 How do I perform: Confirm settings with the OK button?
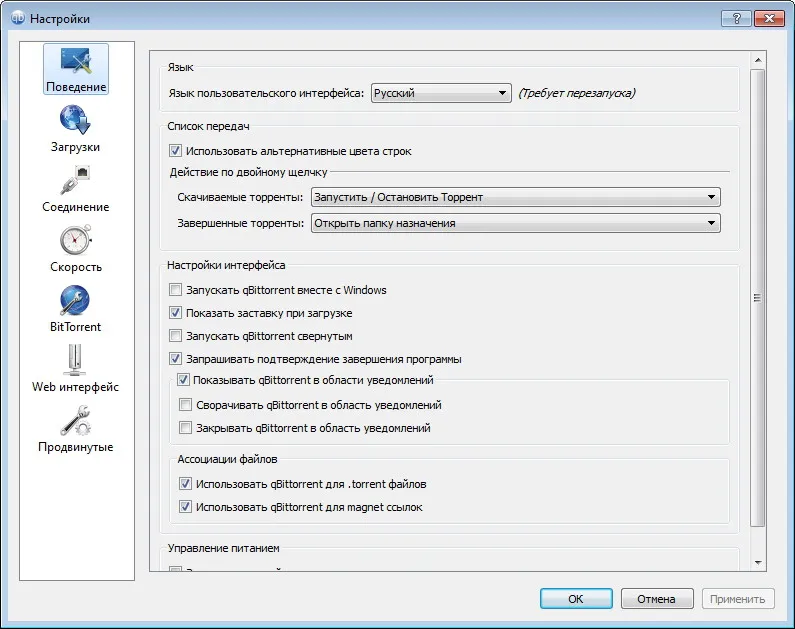[x=576, y=599]
